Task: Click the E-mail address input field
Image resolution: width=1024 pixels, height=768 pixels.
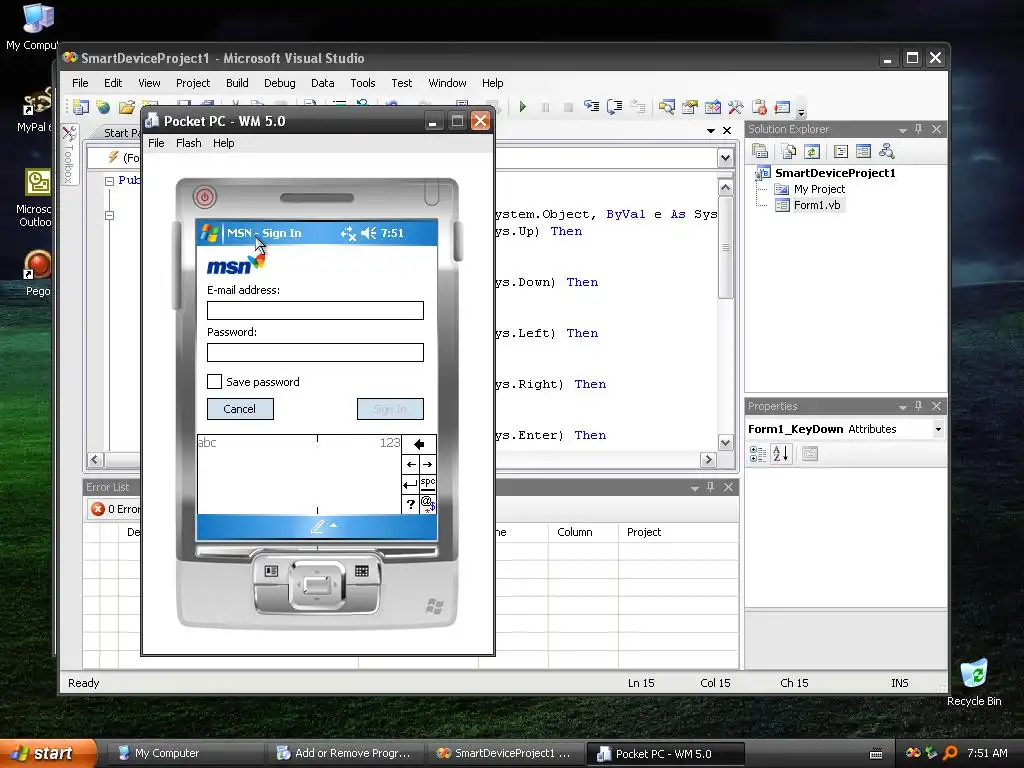Action: click(315, 310)
